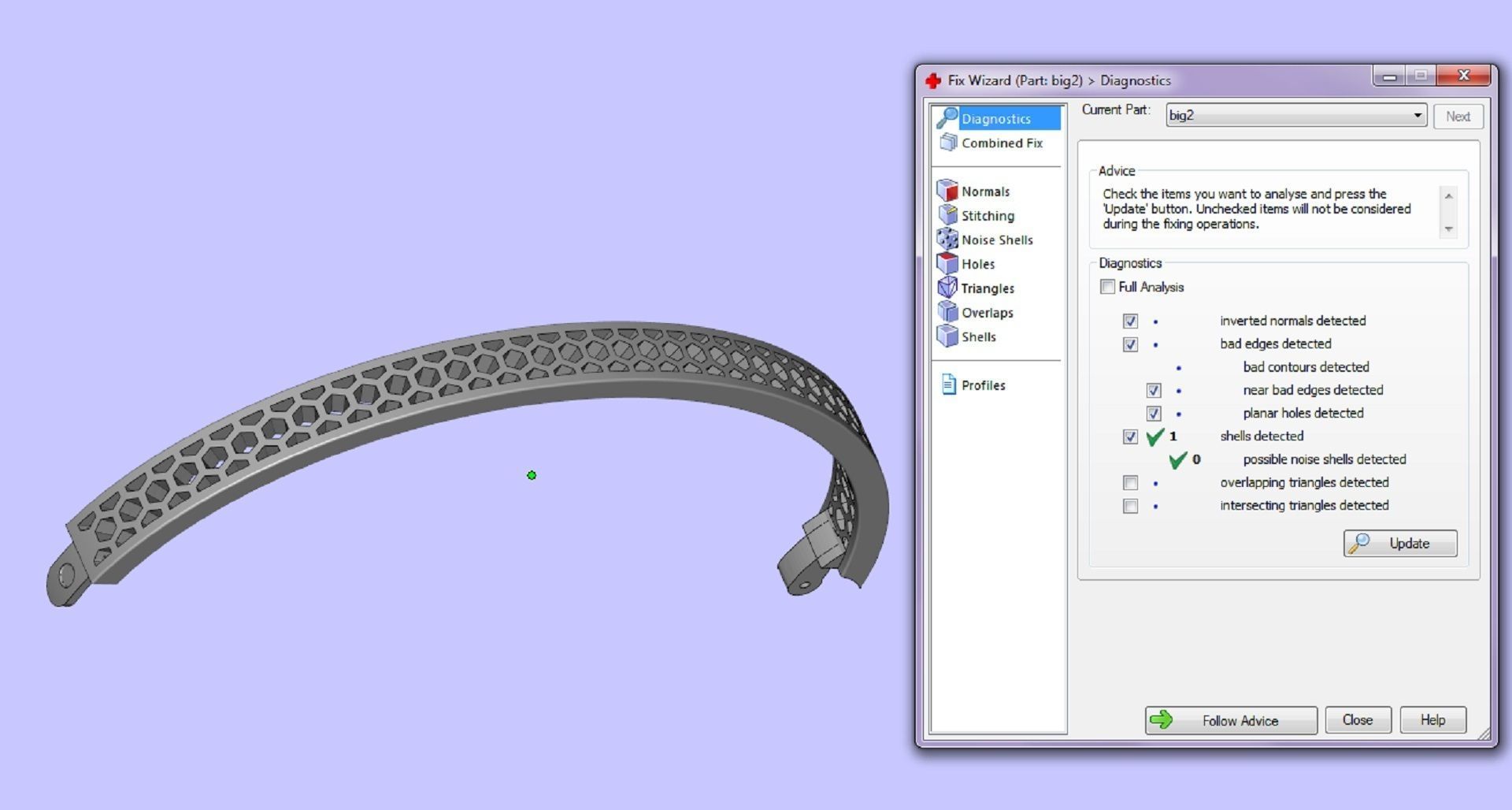Click the Normals cube icon

coord(947,191)
